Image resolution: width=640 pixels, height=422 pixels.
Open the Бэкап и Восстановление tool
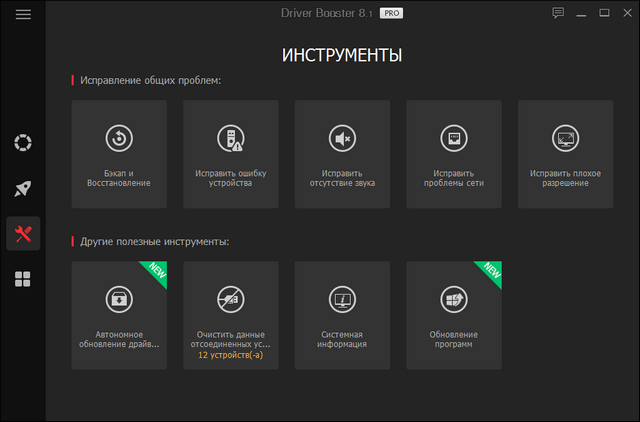[119, 154]
